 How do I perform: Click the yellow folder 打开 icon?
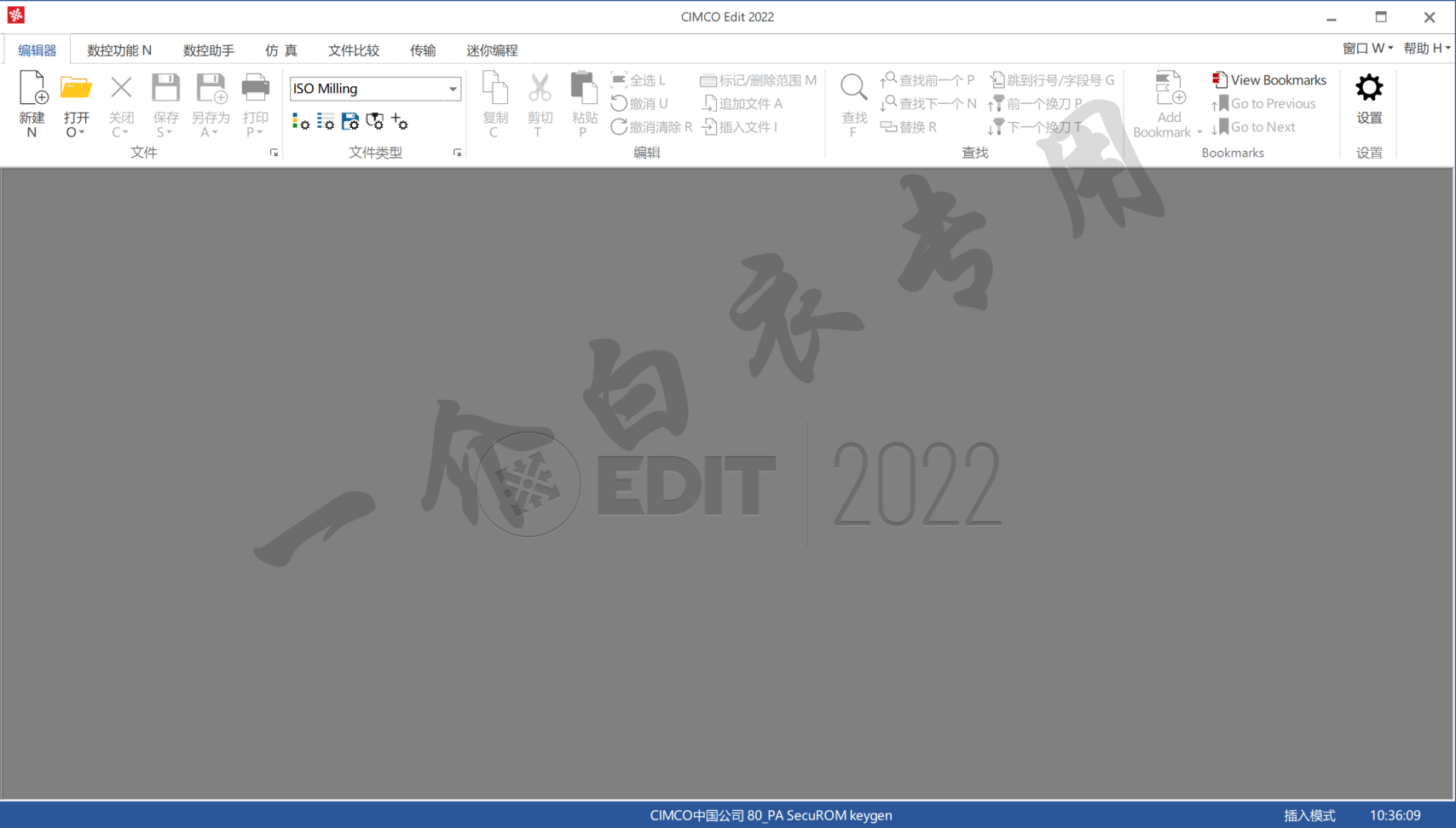pos(76,88)
